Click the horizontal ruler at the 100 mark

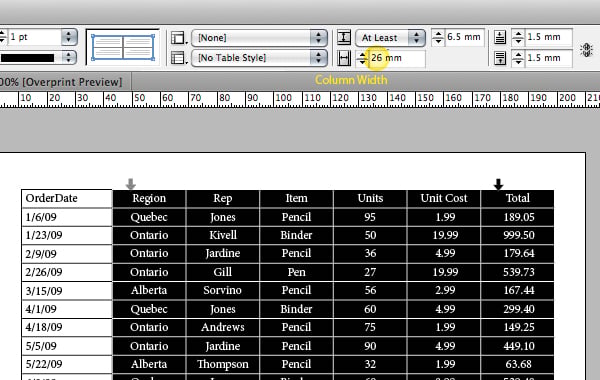(283, 98)
